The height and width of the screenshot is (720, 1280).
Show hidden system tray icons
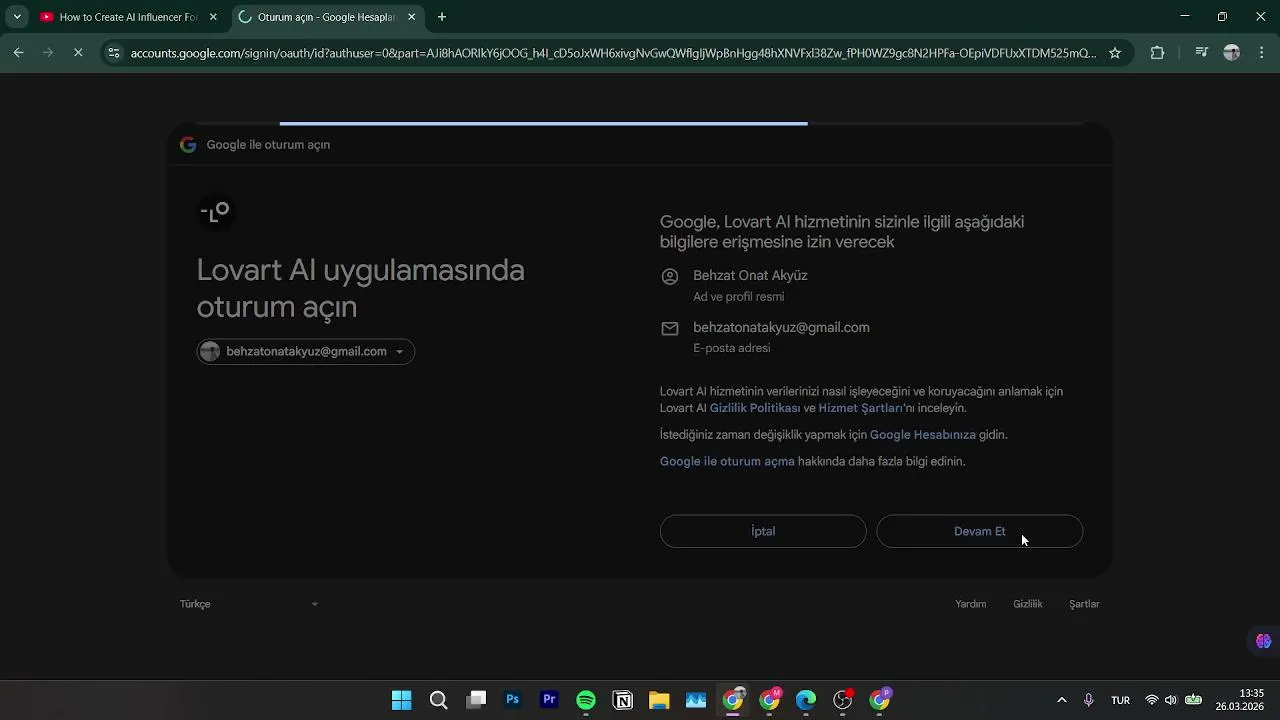pyautogui.click(x=1061, y=700)
